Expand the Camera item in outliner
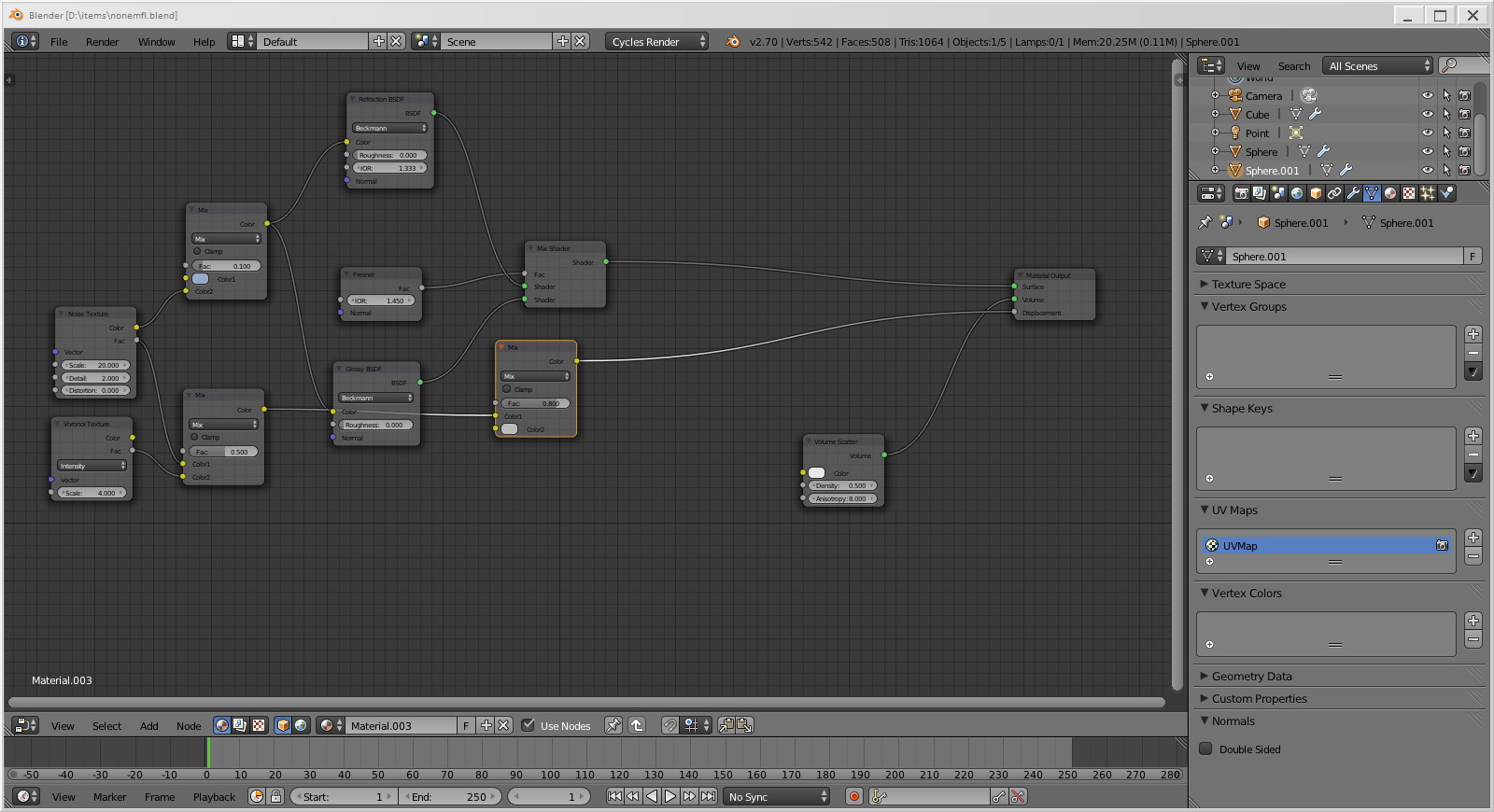Screen dimensions: 1494x812 (1215, 96)
